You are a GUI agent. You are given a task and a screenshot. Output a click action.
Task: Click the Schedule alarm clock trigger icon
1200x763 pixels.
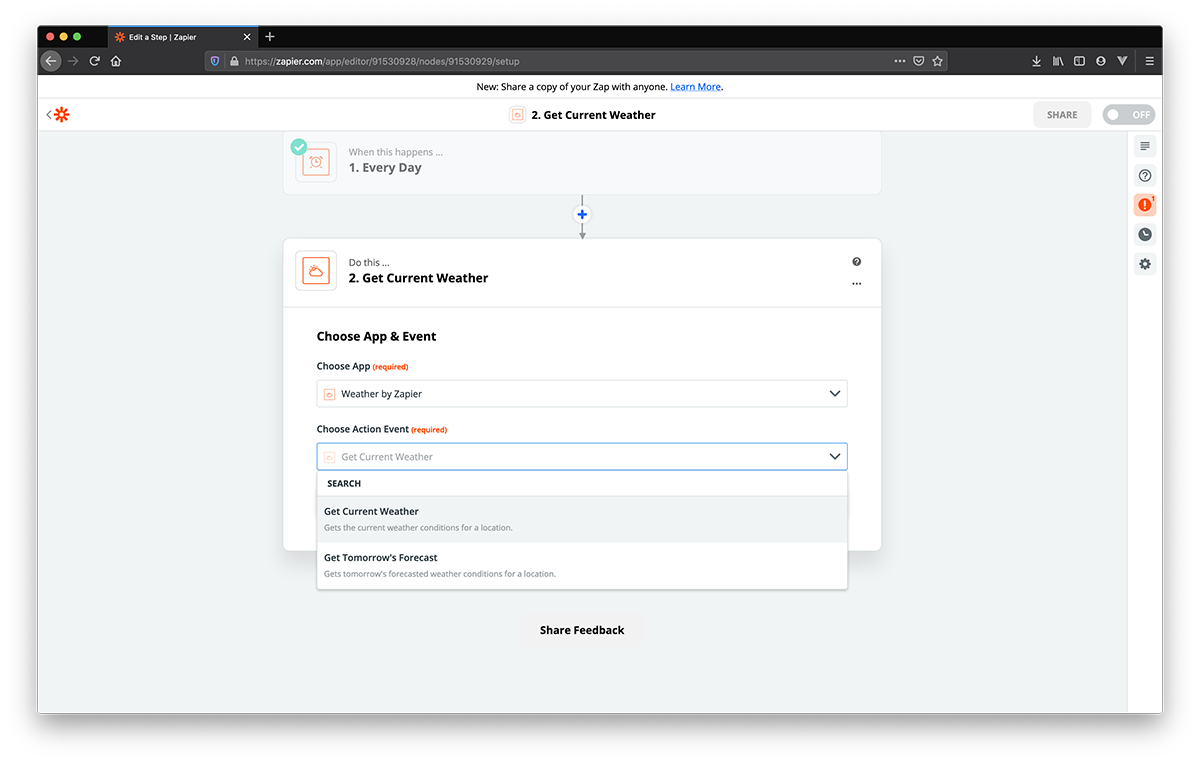pos(316,162)
